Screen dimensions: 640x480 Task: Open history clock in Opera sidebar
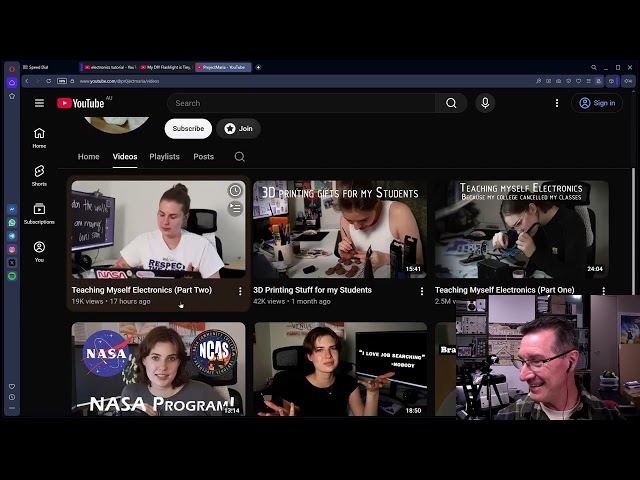(x=12, y=397)
